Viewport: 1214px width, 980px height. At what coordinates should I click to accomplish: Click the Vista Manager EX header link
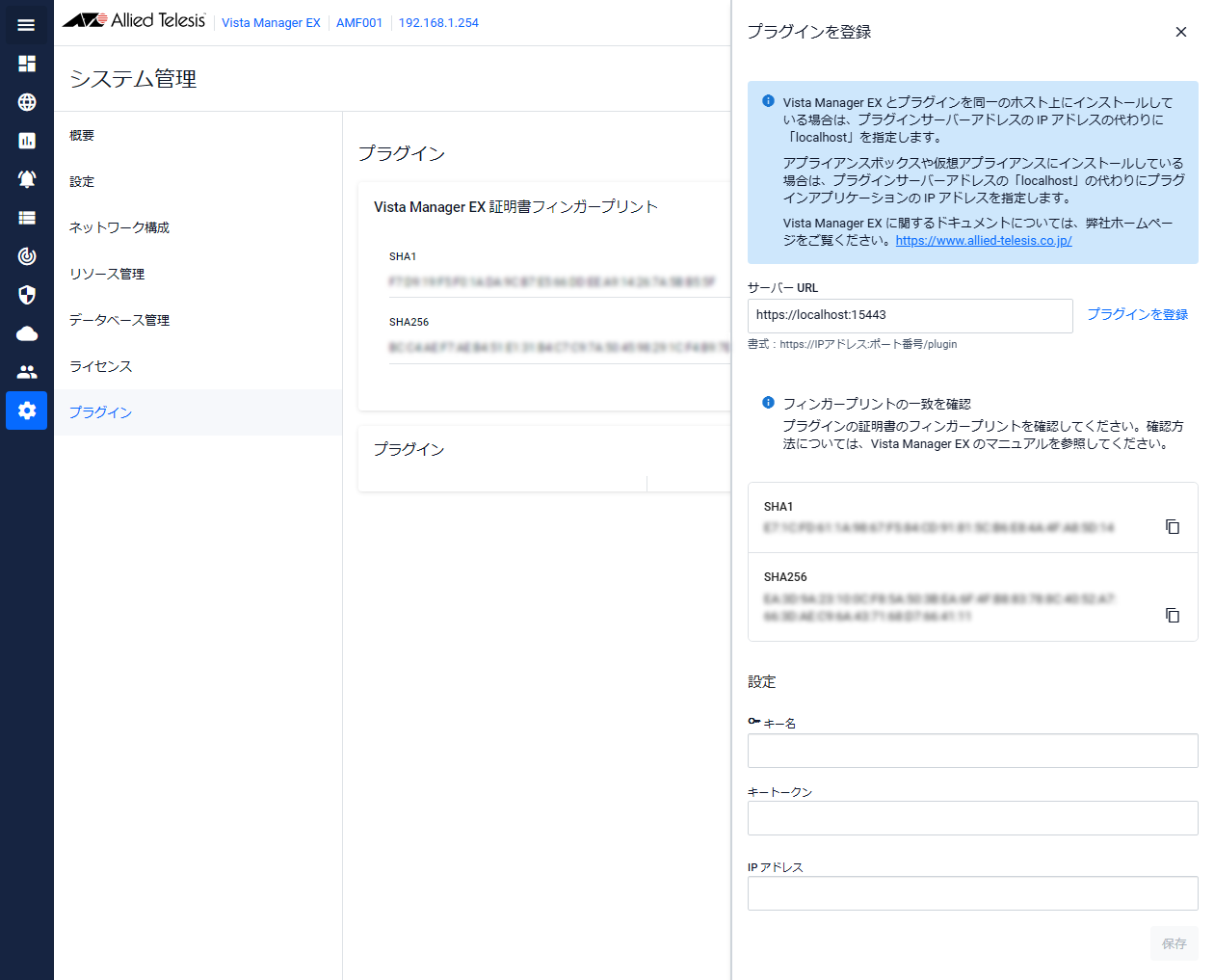pyautogui.click(x=271, y=23)
